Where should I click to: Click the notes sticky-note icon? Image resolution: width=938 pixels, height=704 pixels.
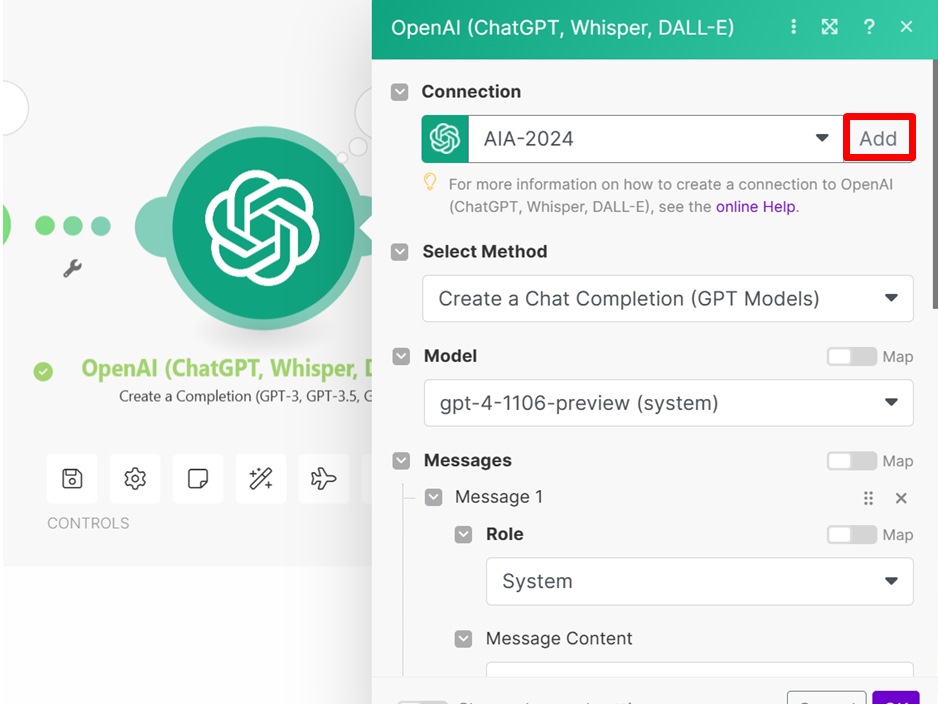click(x=198, y=479)
